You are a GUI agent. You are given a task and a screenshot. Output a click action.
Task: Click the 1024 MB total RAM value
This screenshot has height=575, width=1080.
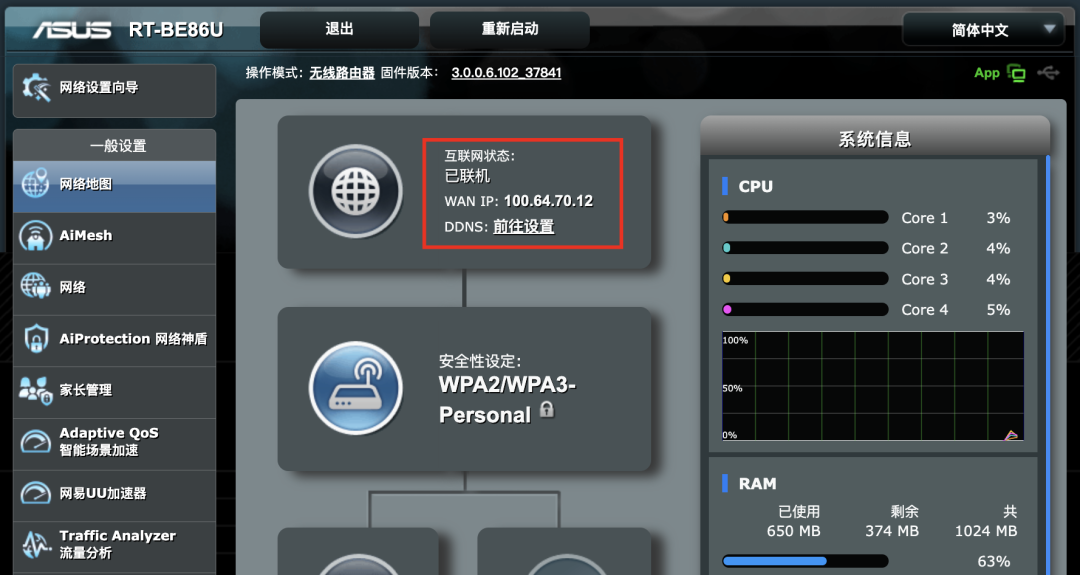(986, 532)
